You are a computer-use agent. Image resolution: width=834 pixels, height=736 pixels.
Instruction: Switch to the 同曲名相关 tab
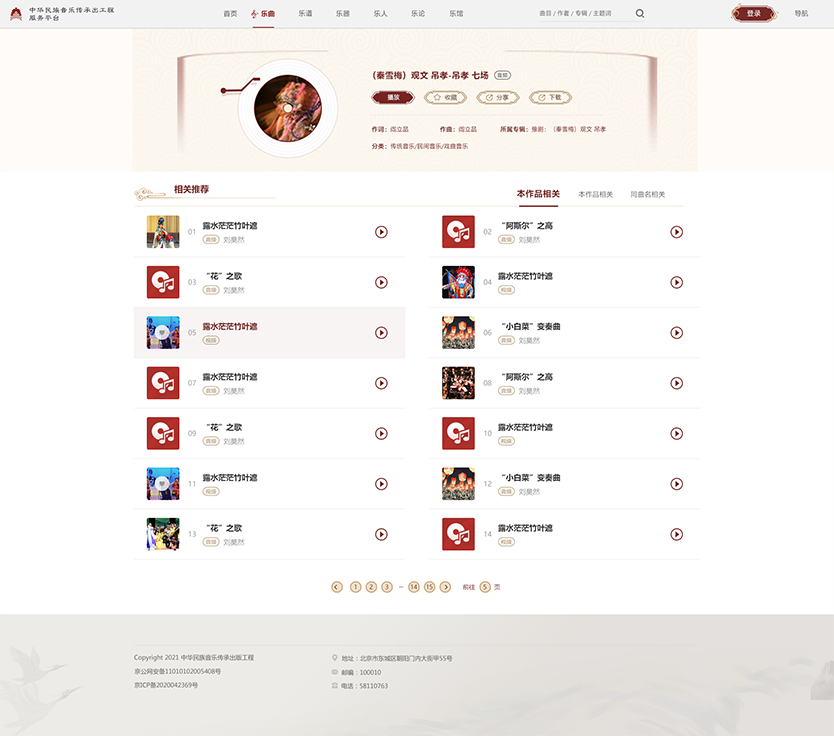[647, 194]
